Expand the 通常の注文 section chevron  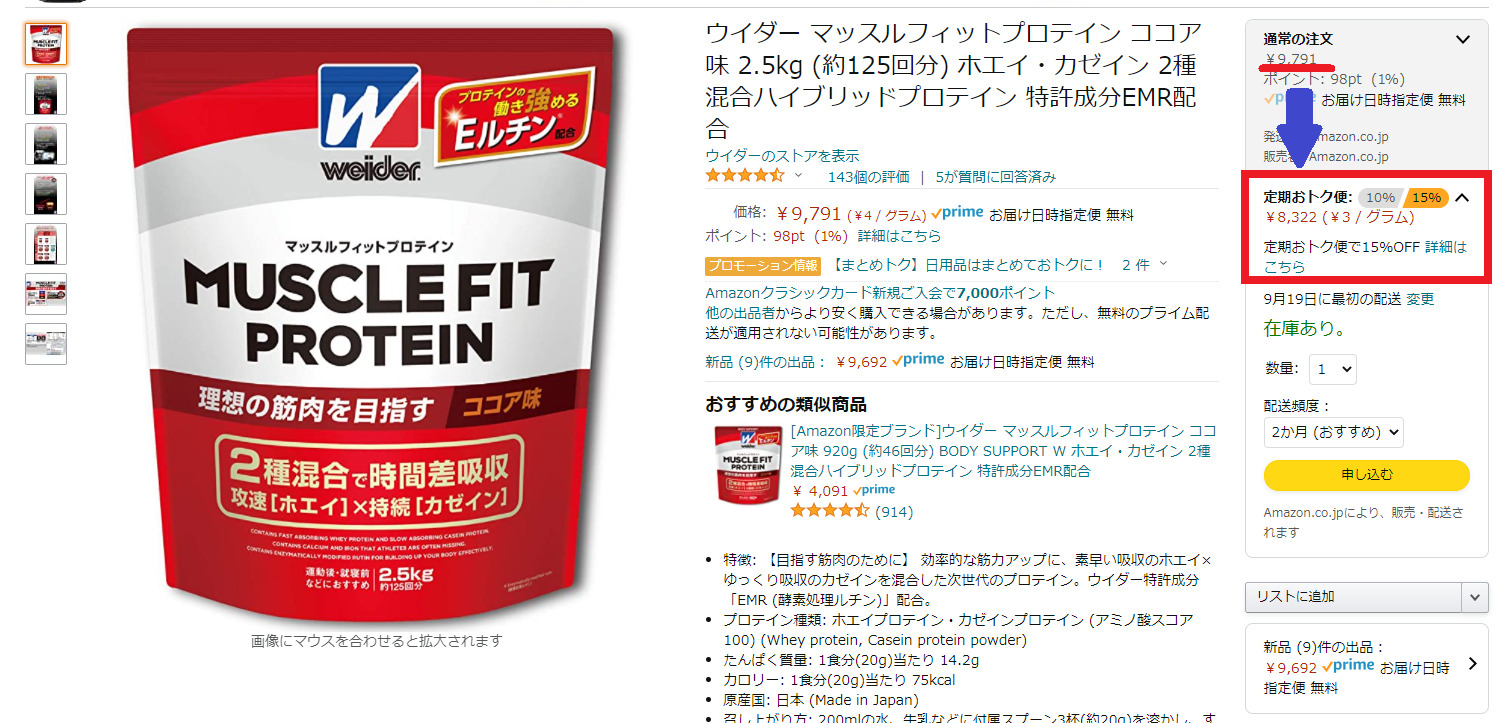point(1463,40)
